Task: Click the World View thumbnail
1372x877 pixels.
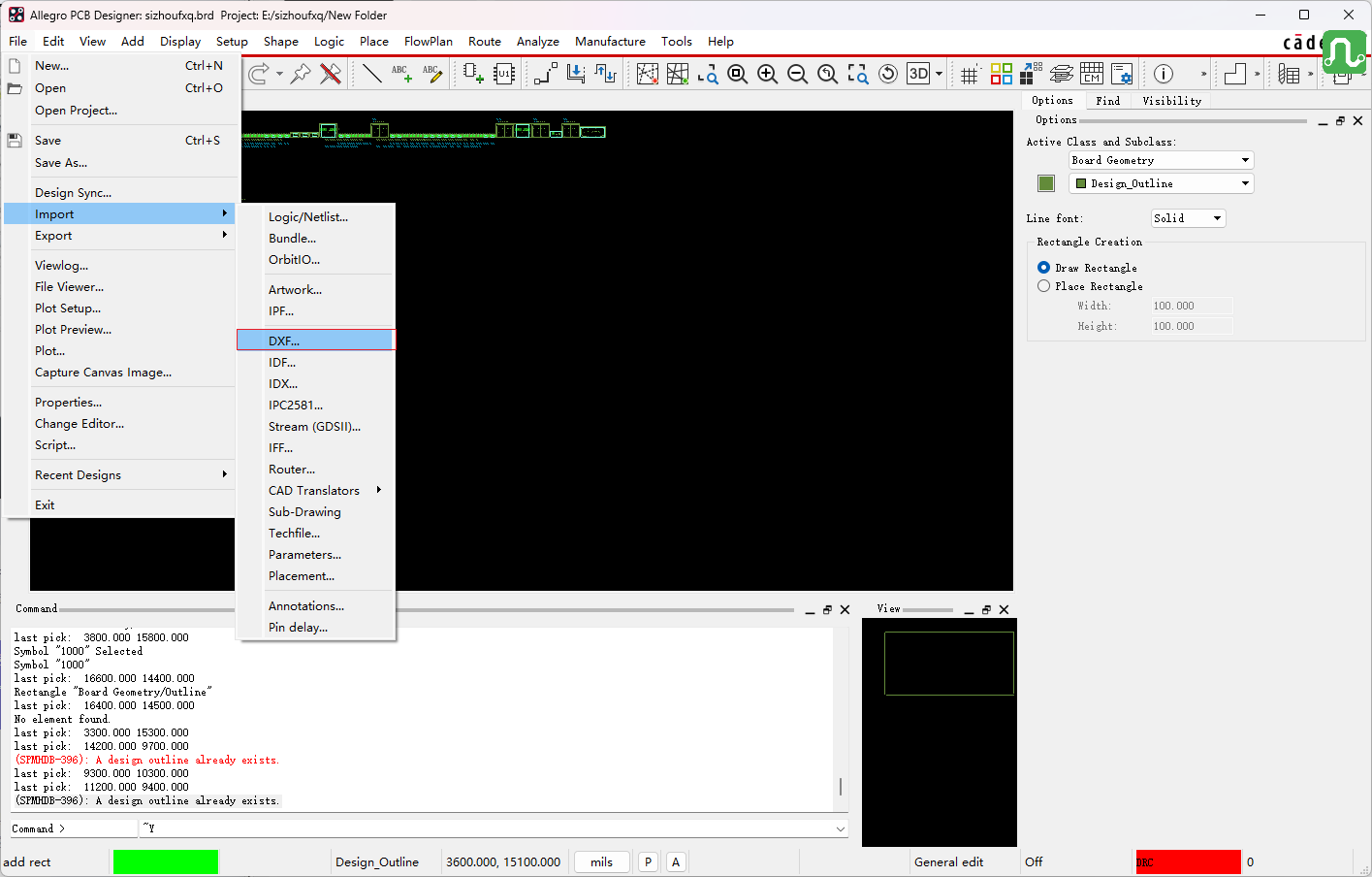Action: pyautogui.click(x=940, y=731)
